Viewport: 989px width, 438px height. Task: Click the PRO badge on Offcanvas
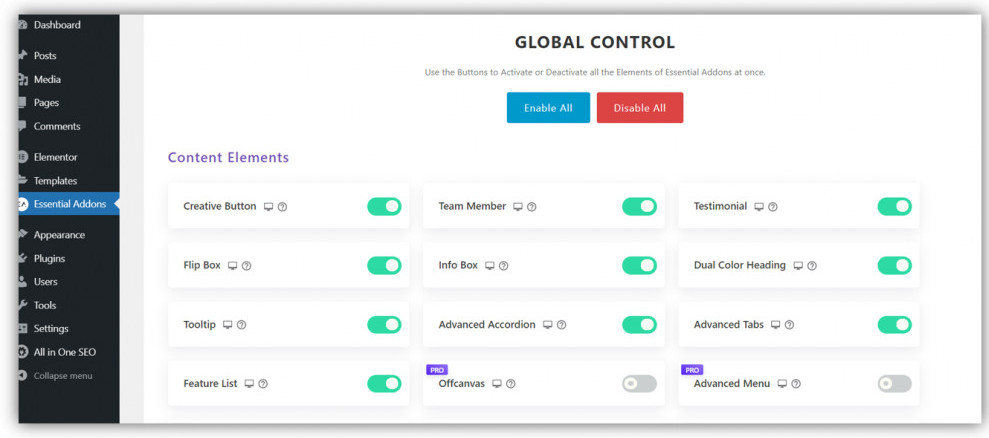click(x=437, y=370)
